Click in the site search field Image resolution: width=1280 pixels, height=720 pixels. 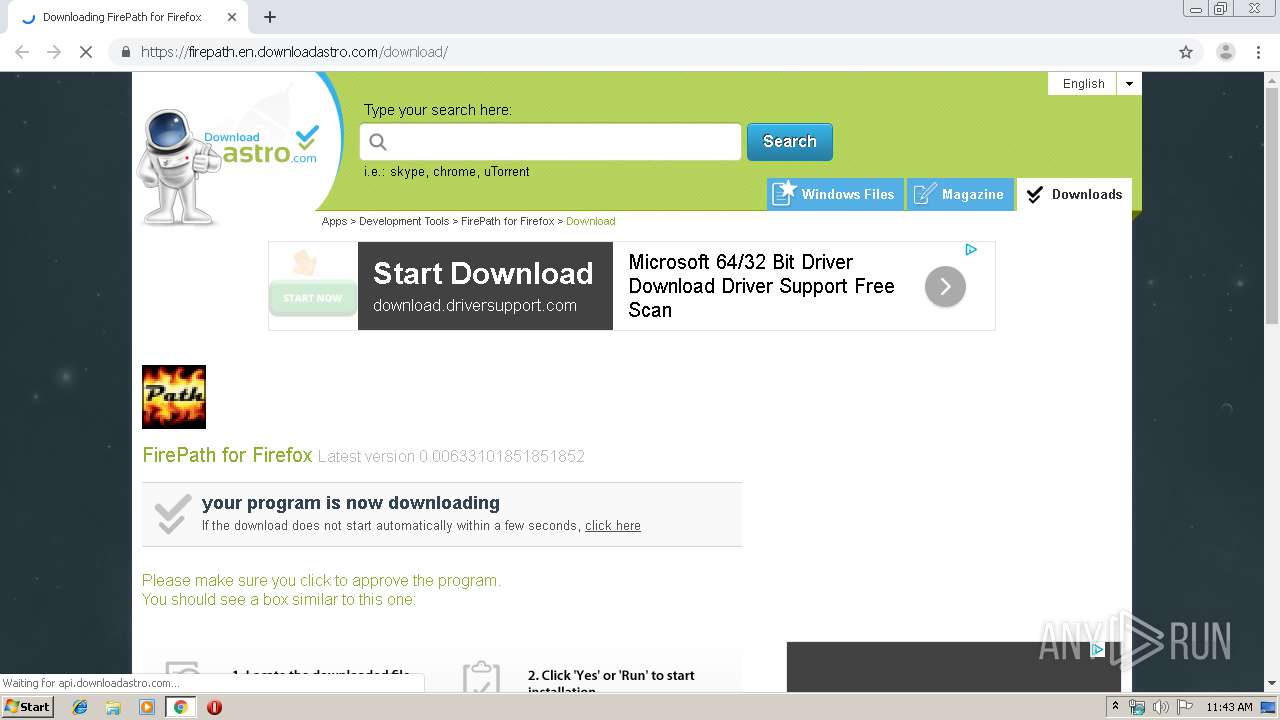[550, 142]
